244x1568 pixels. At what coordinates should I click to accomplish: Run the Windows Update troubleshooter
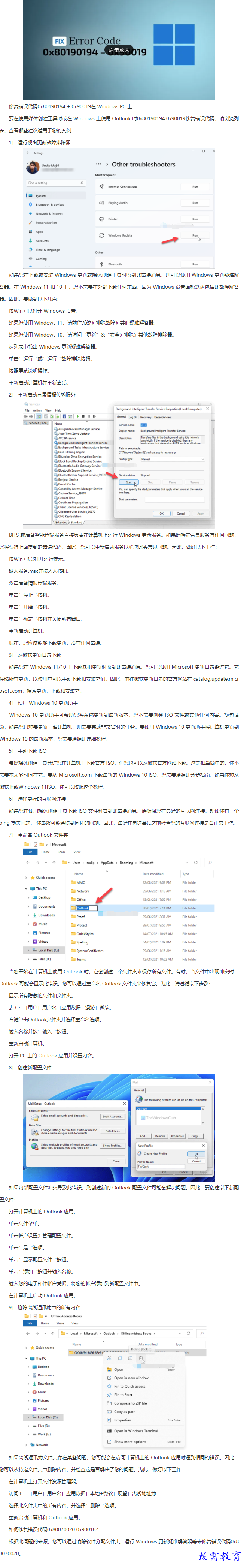[x=195, y=235]
